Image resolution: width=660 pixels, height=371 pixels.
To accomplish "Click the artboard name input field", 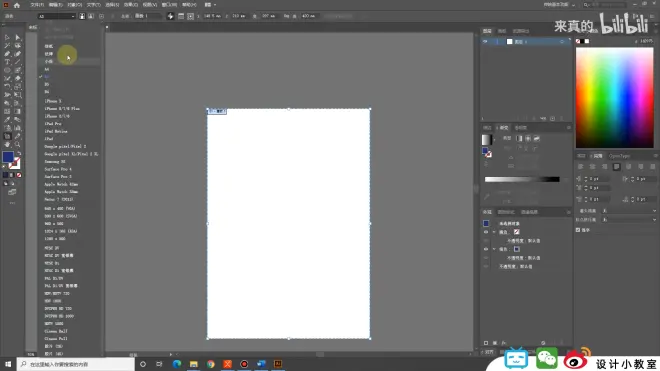I will coord(148,16).
